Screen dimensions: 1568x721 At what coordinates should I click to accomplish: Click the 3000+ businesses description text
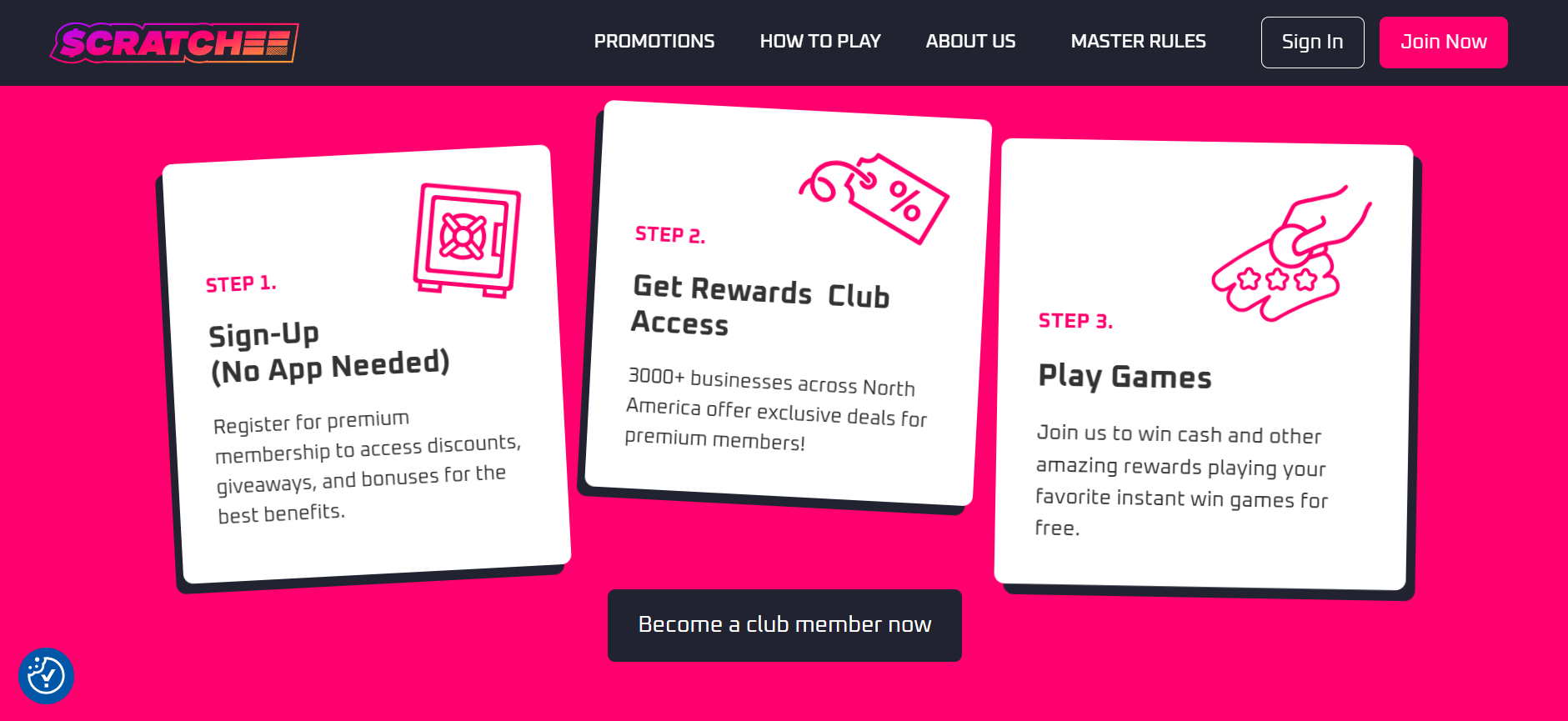[x=776, y=409]
